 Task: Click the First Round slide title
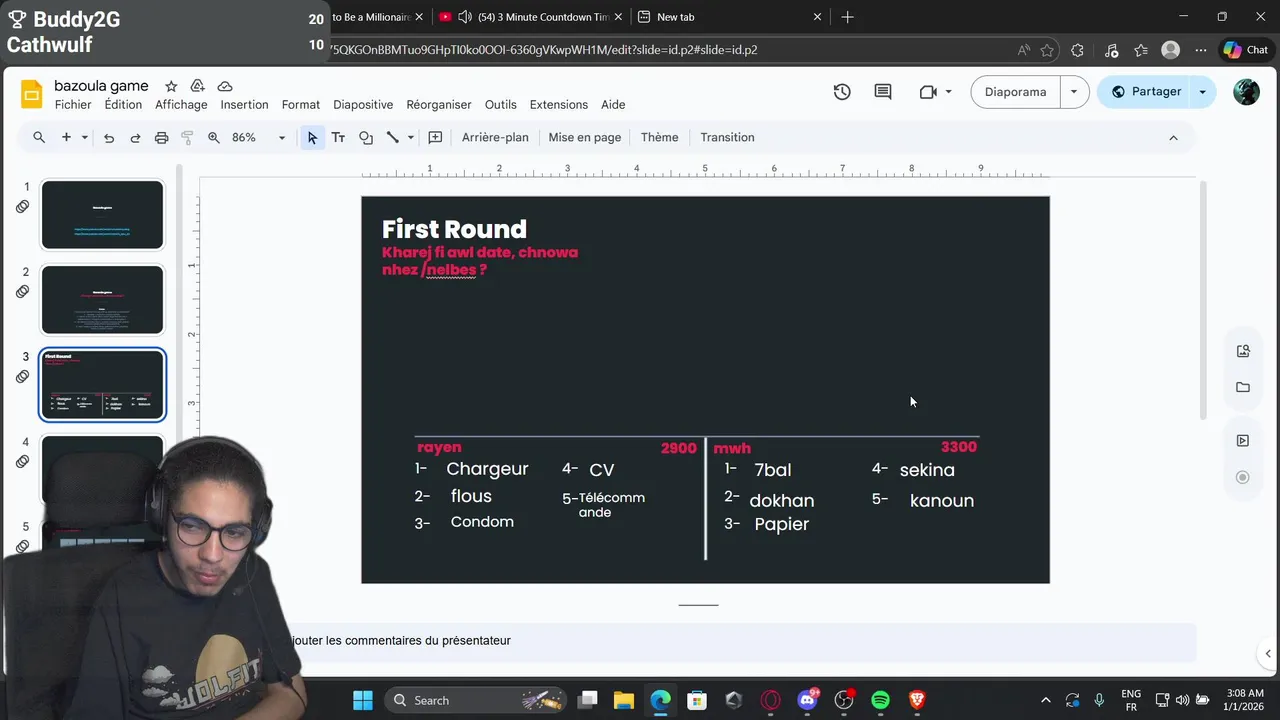[x=454, y=229]
